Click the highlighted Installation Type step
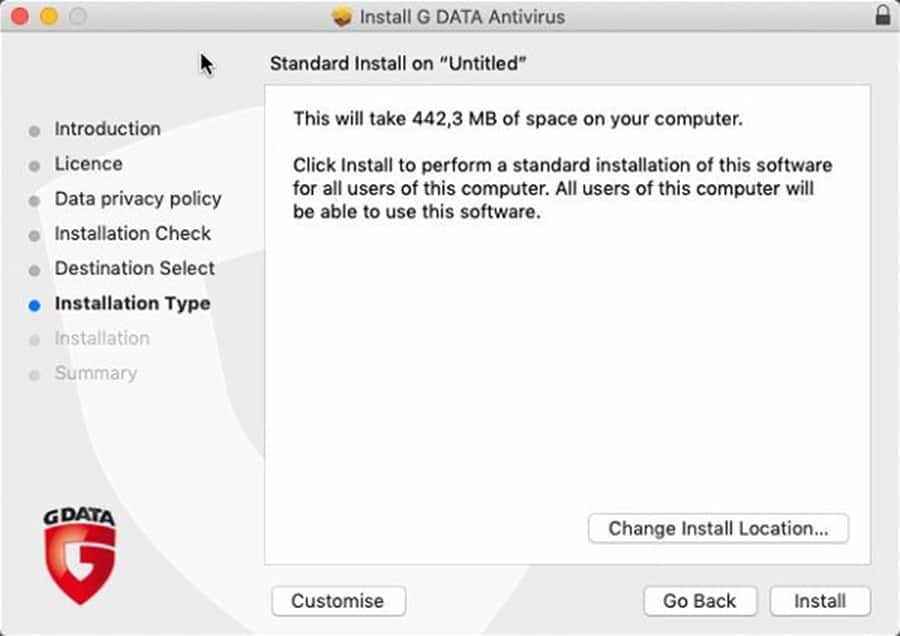 [132, 303]
